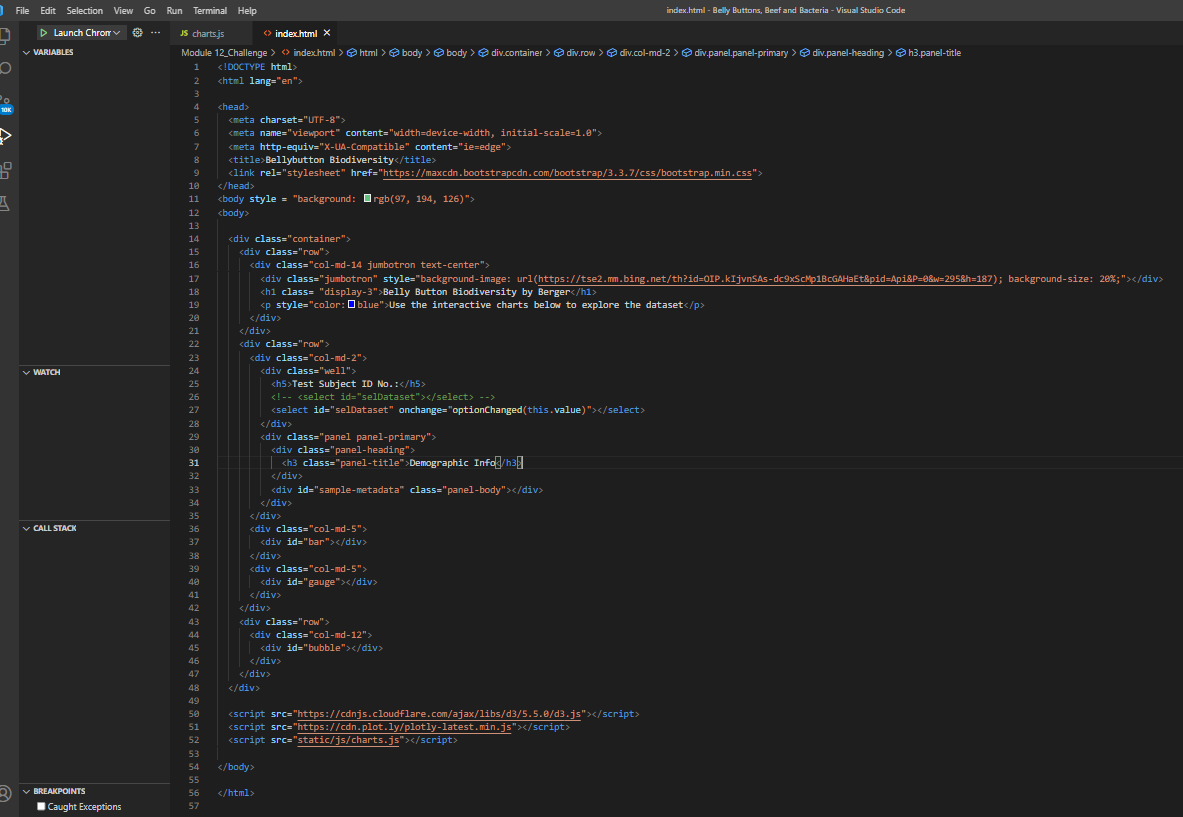1183x817 pixels.
Task: Open the Edit menu
Action: [48, 11]
